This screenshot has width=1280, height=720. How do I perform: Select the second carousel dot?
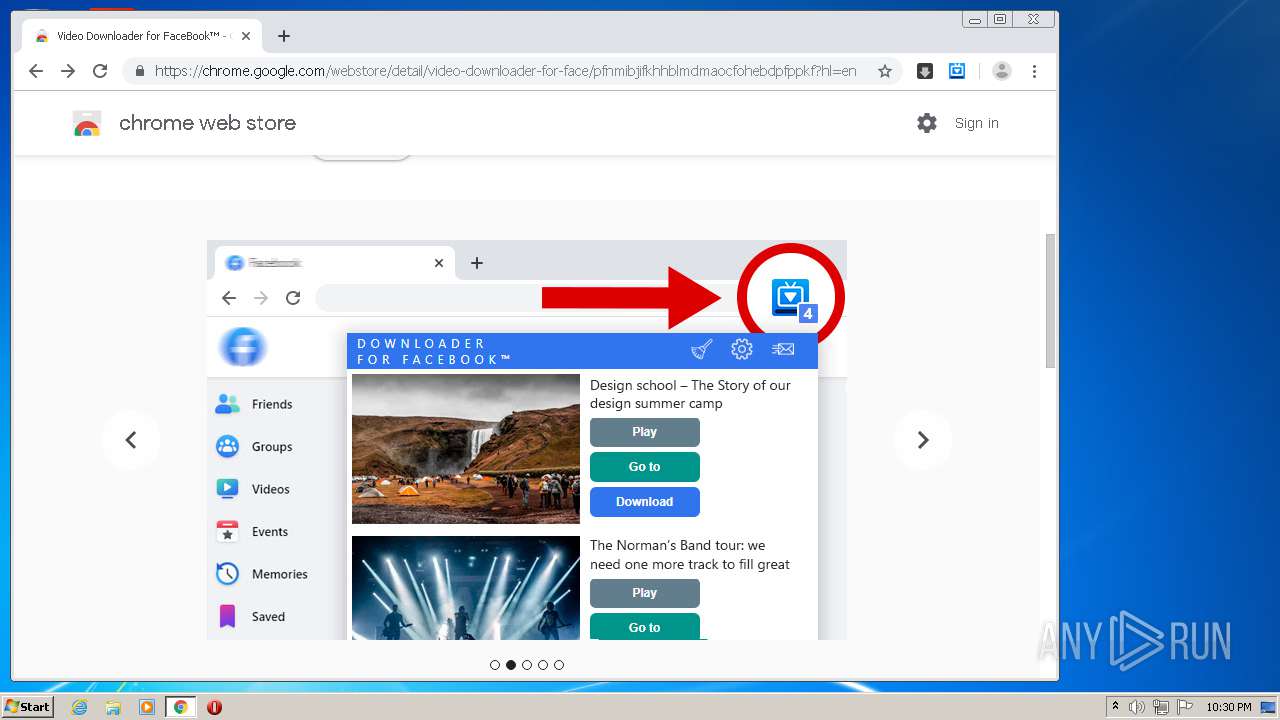point(511,665)
